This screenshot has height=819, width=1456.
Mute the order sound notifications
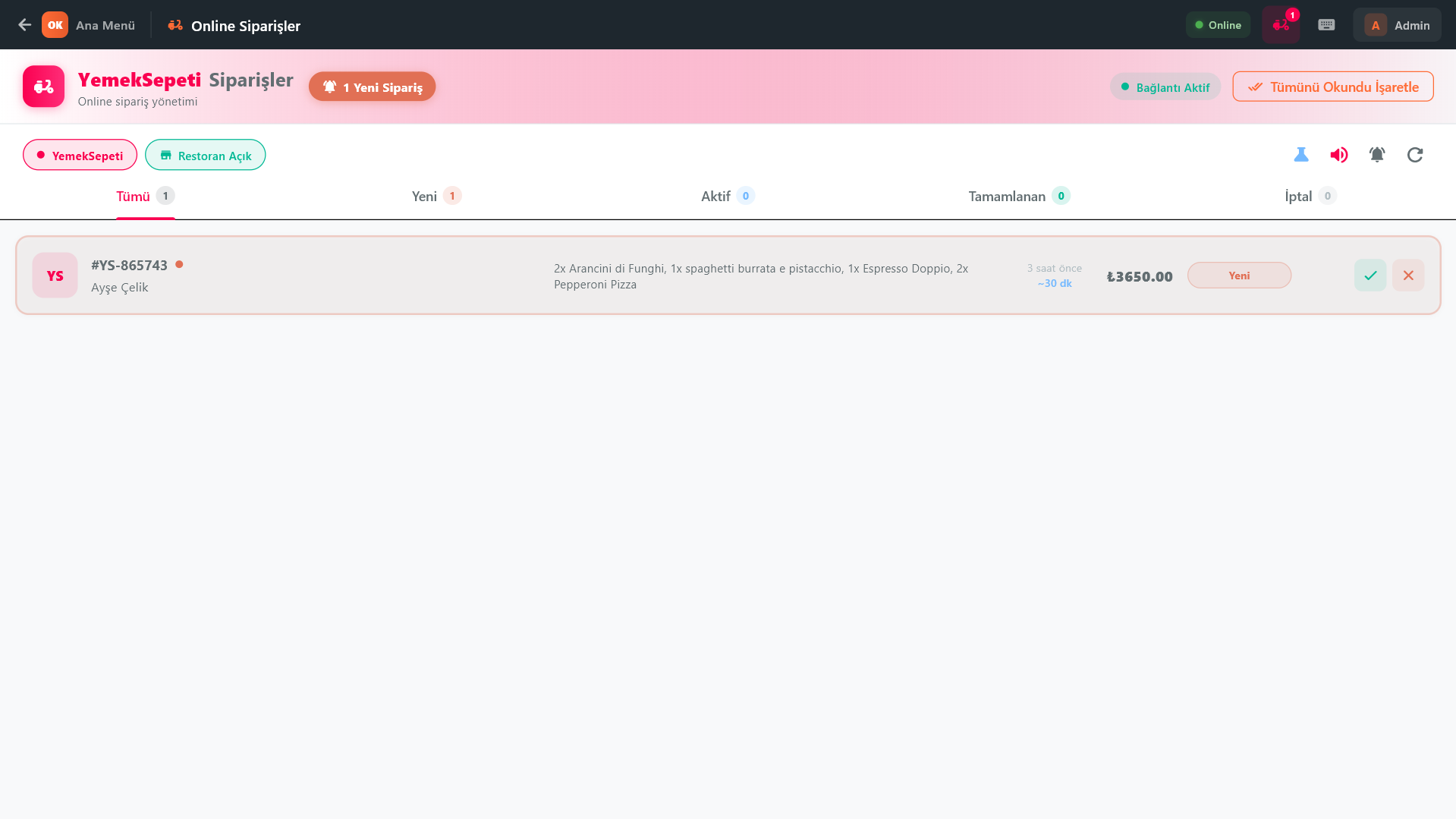(1339, 154)
